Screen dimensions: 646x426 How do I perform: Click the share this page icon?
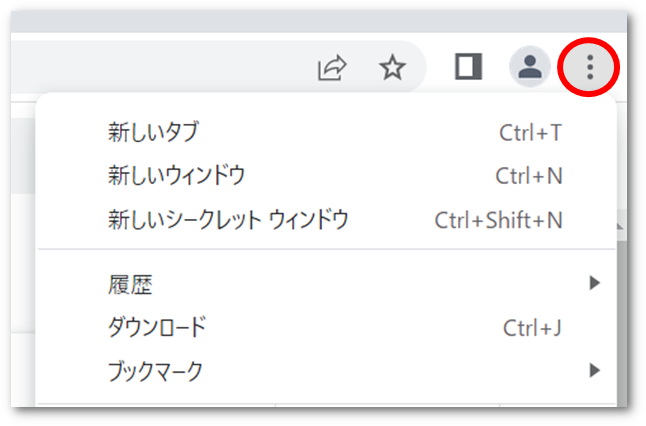coord(332,67)
